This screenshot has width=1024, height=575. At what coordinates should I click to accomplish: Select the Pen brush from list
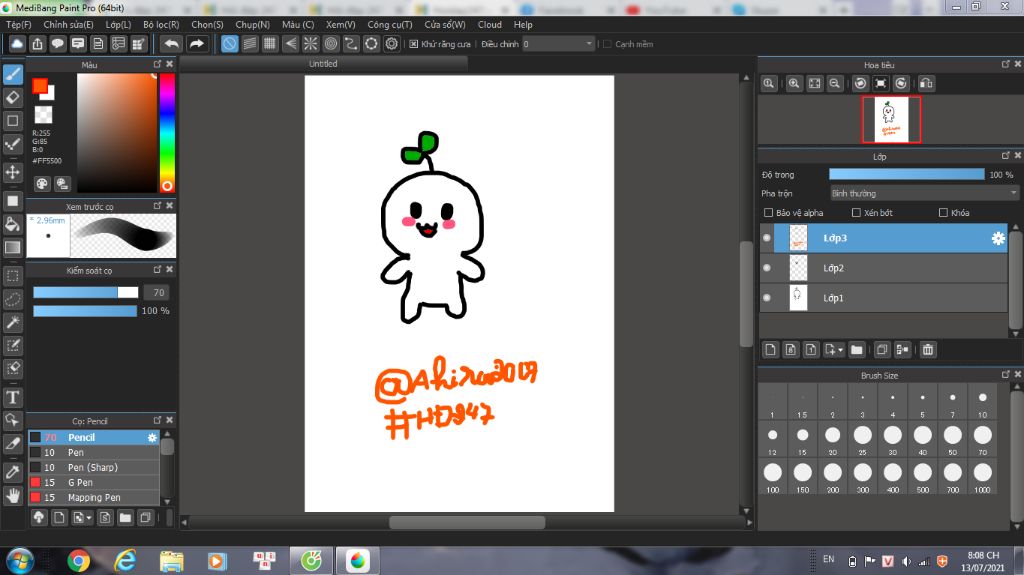[x=94, y=453]
